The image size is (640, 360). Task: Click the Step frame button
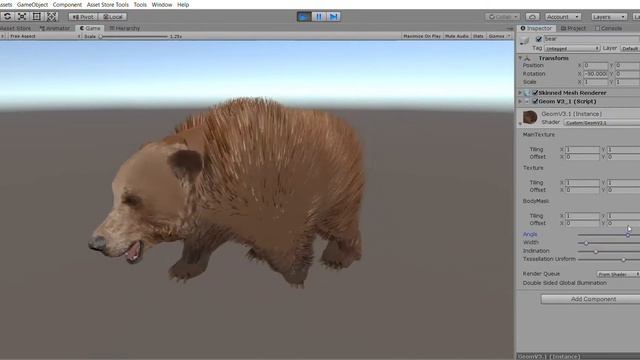pos(333,17)
